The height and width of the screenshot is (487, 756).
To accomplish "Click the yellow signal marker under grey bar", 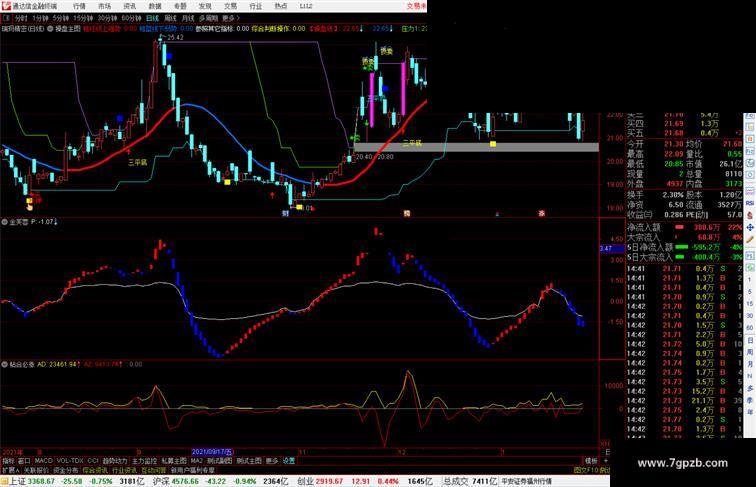I will click(493, 144).
